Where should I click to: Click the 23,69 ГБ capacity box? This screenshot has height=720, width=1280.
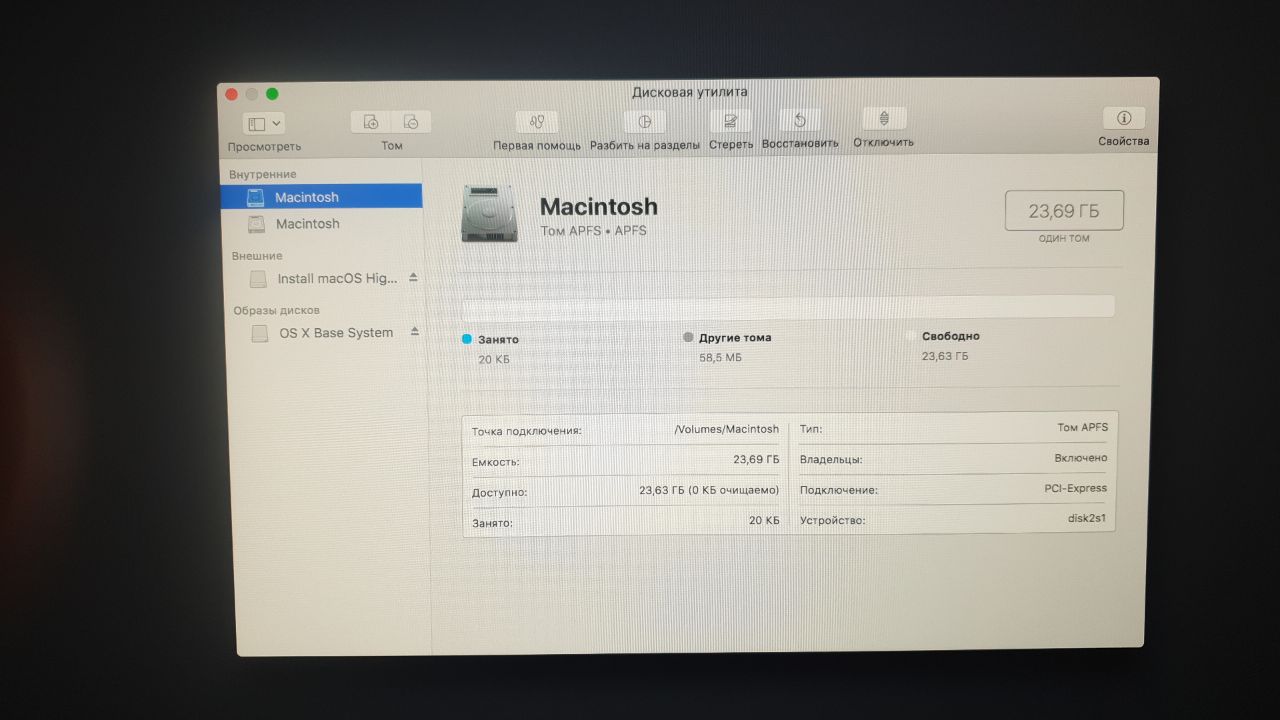pyautogui.click(x=1064, y=211)
